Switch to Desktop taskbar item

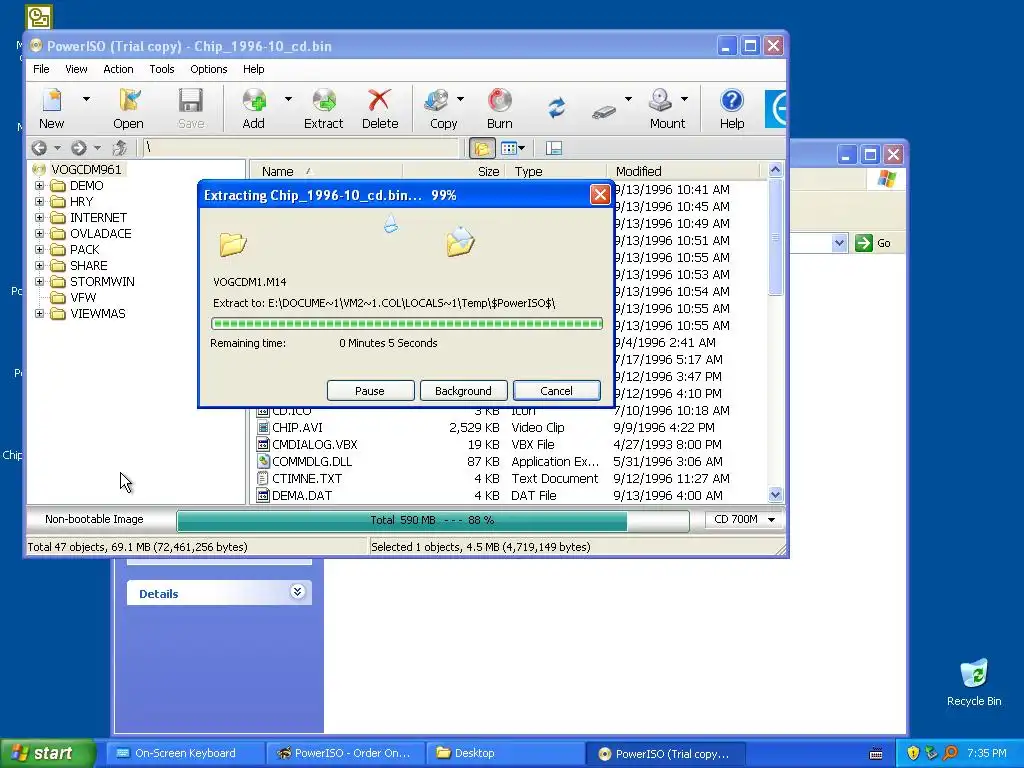pos(503,753)
